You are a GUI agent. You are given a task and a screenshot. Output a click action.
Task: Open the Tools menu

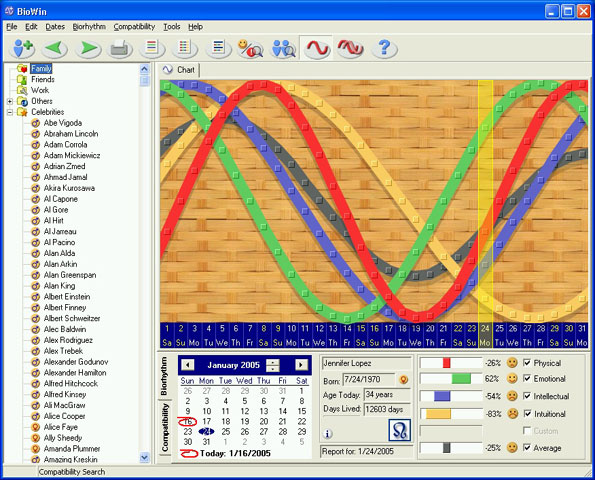coord(172,27)
